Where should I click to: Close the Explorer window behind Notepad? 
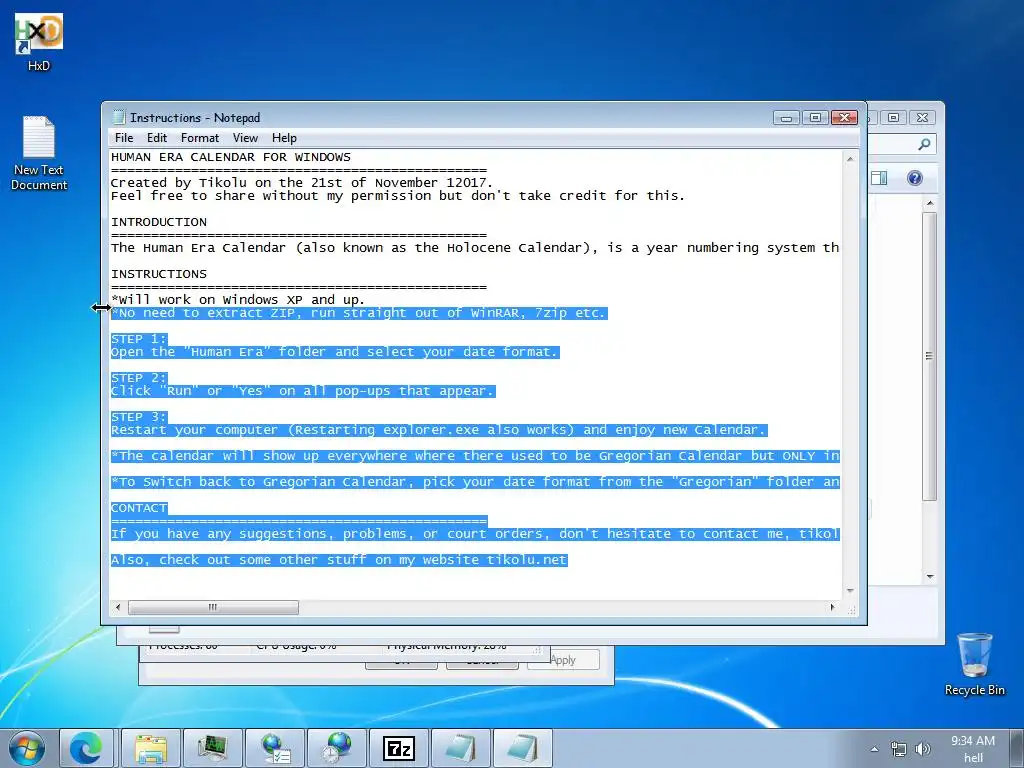tap(922, 118)
